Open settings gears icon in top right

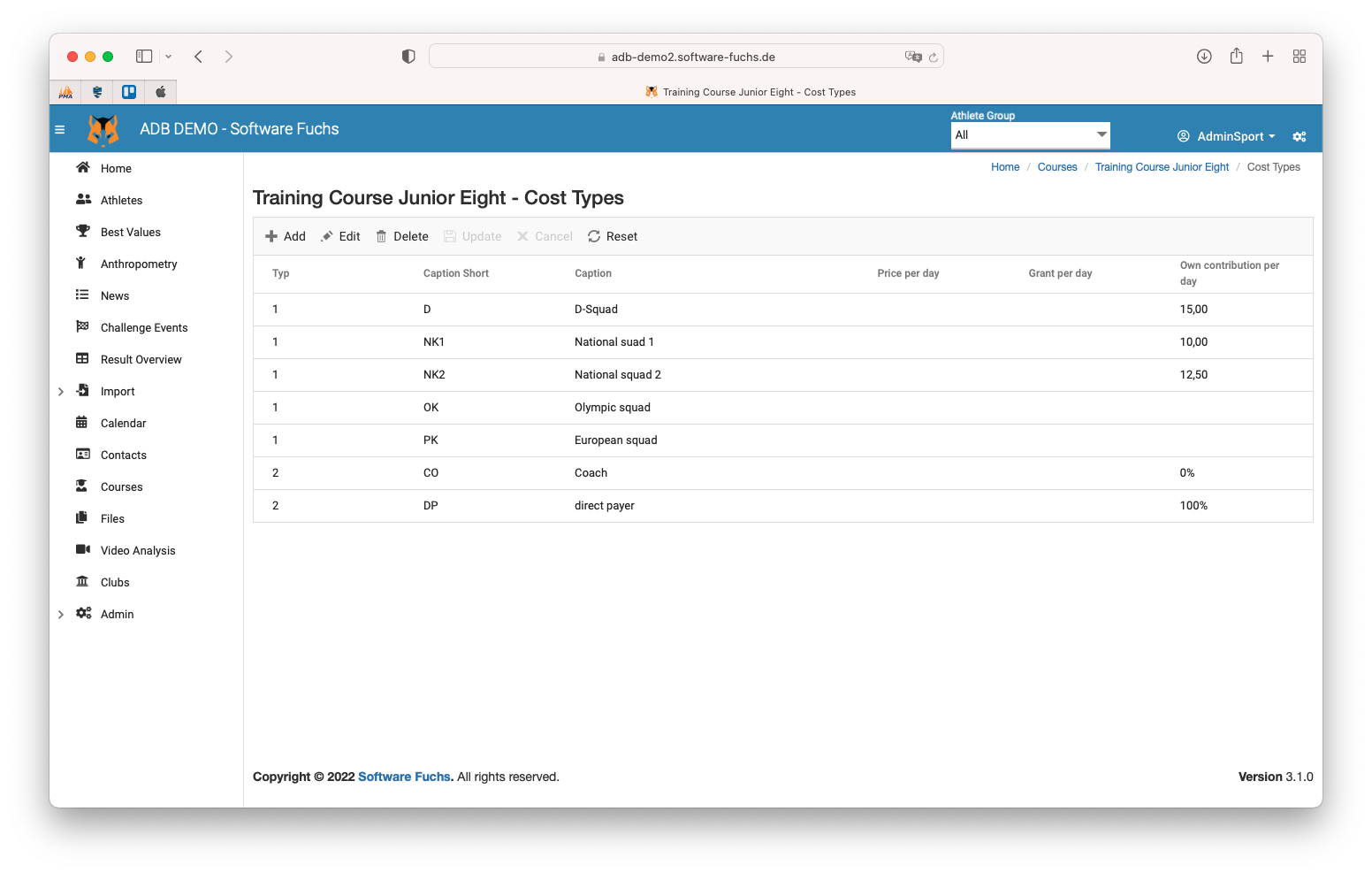click(1300, 136)
